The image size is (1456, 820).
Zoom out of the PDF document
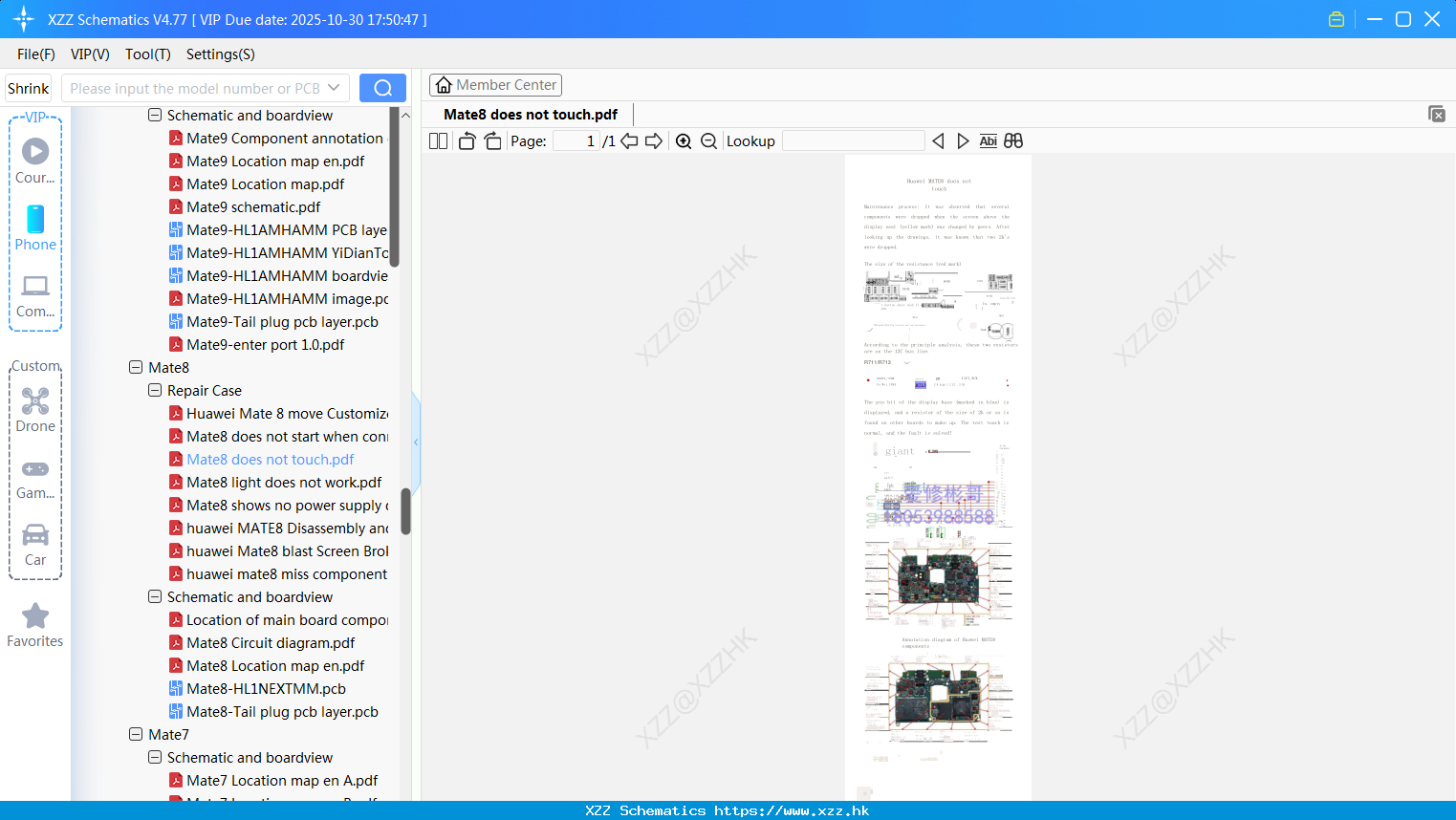point(708,140)
